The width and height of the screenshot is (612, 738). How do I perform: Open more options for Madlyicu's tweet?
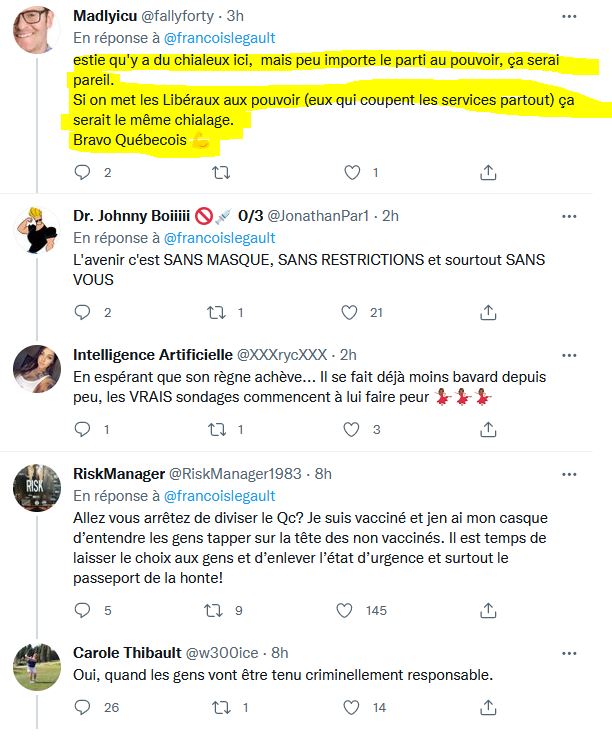(569, 17)
